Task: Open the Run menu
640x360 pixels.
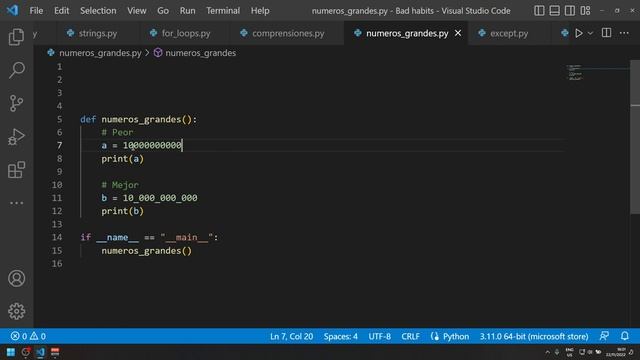Action: pos(187,11)
